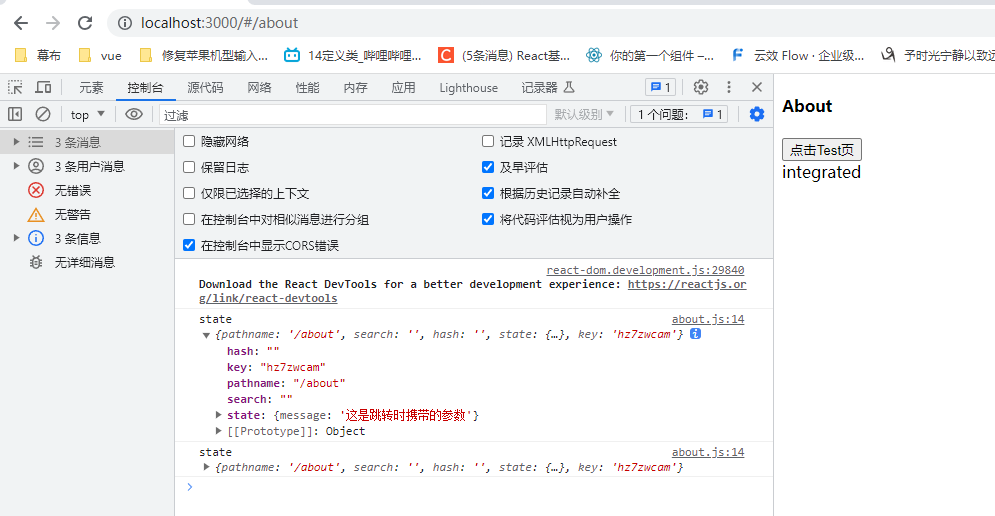Enable 在控制台中对相似消息进行分组 checkbox

pos(189,220)
